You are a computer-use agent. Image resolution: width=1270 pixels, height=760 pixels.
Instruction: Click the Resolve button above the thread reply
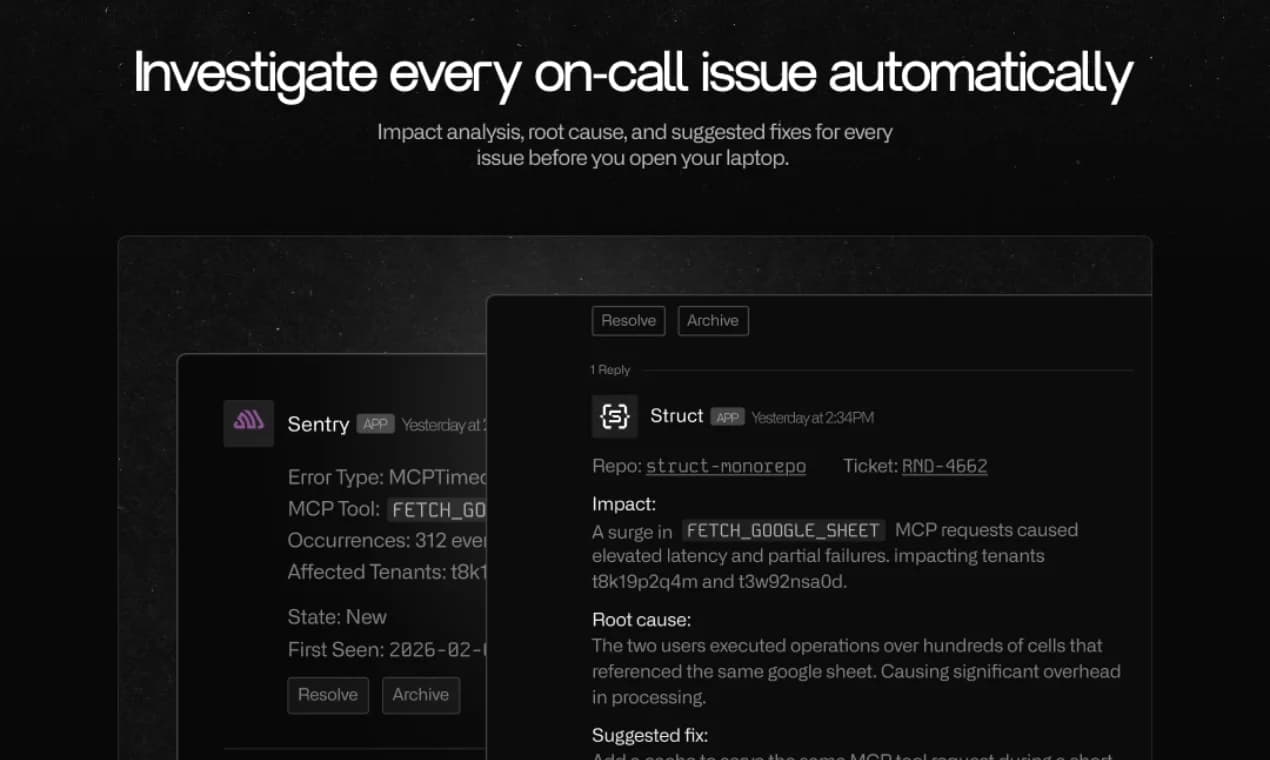[x=628, y=320]
